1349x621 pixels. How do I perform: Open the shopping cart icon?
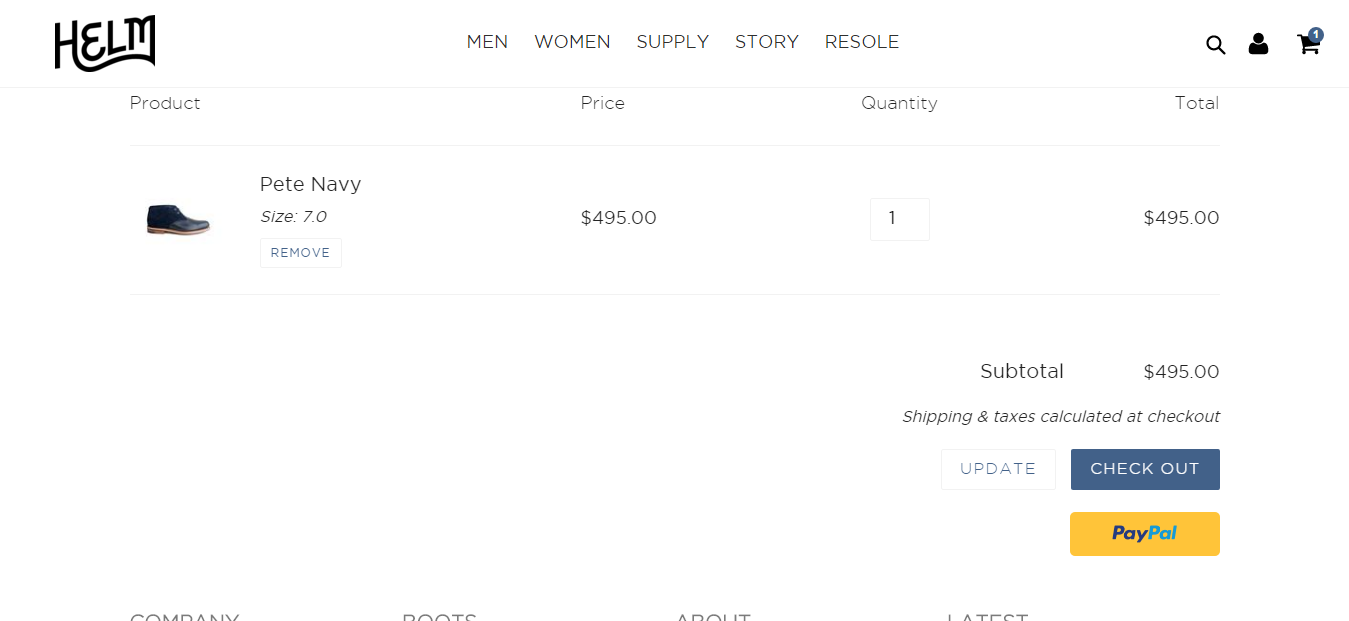pyautogui.click(x=1306, y=46)
